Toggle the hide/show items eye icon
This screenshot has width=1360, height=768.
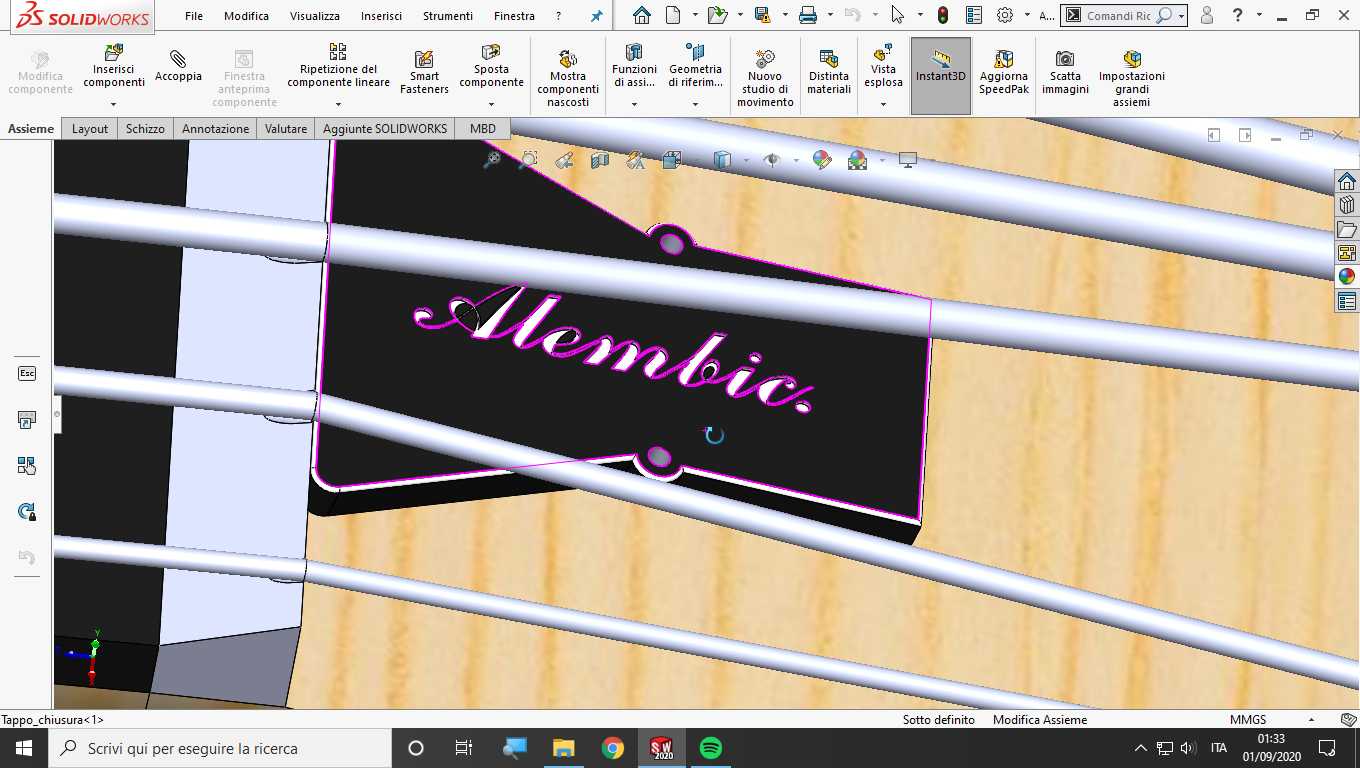click(771, 160)
